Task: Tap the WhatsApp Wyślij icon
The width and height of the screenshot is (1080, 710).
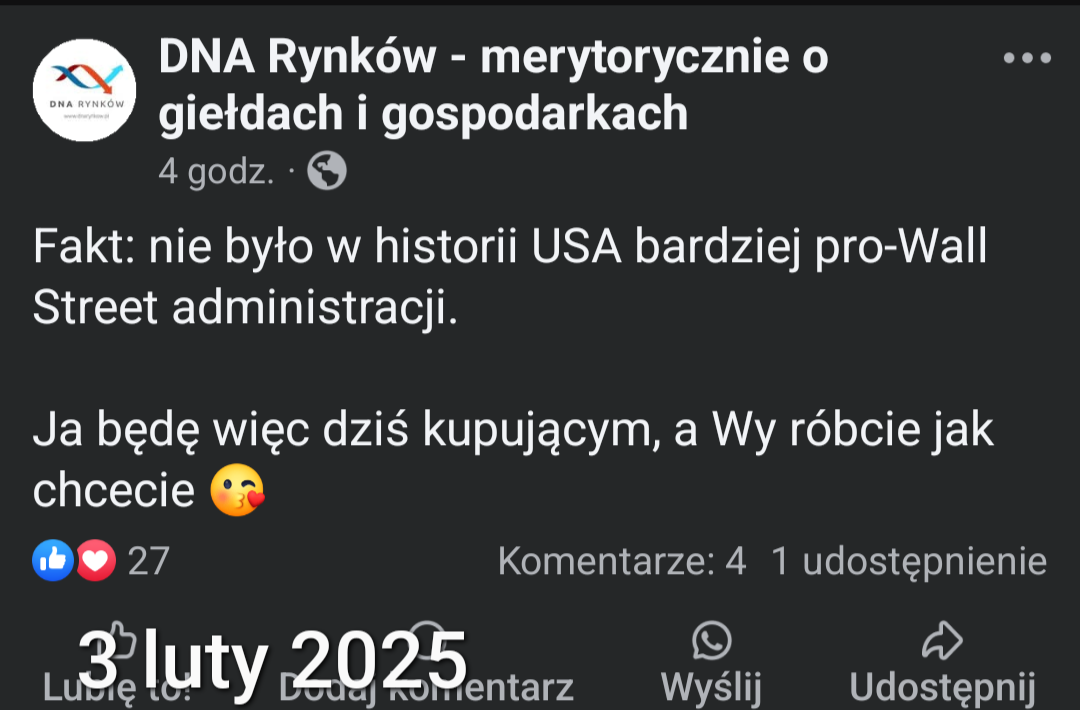Action: coord(712,640)
